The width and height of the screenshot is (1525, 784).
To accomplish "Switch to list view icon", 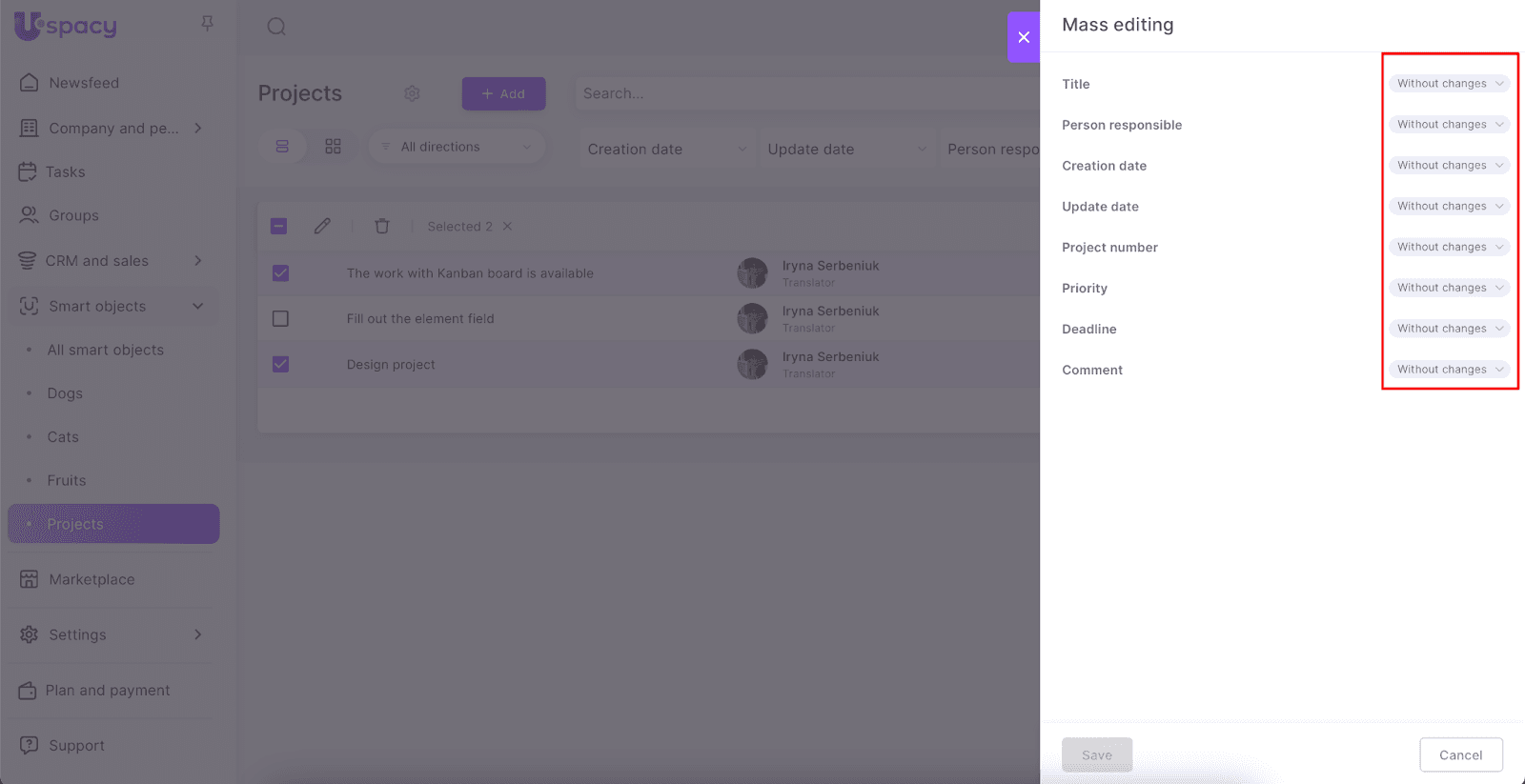I will (282, 147).
